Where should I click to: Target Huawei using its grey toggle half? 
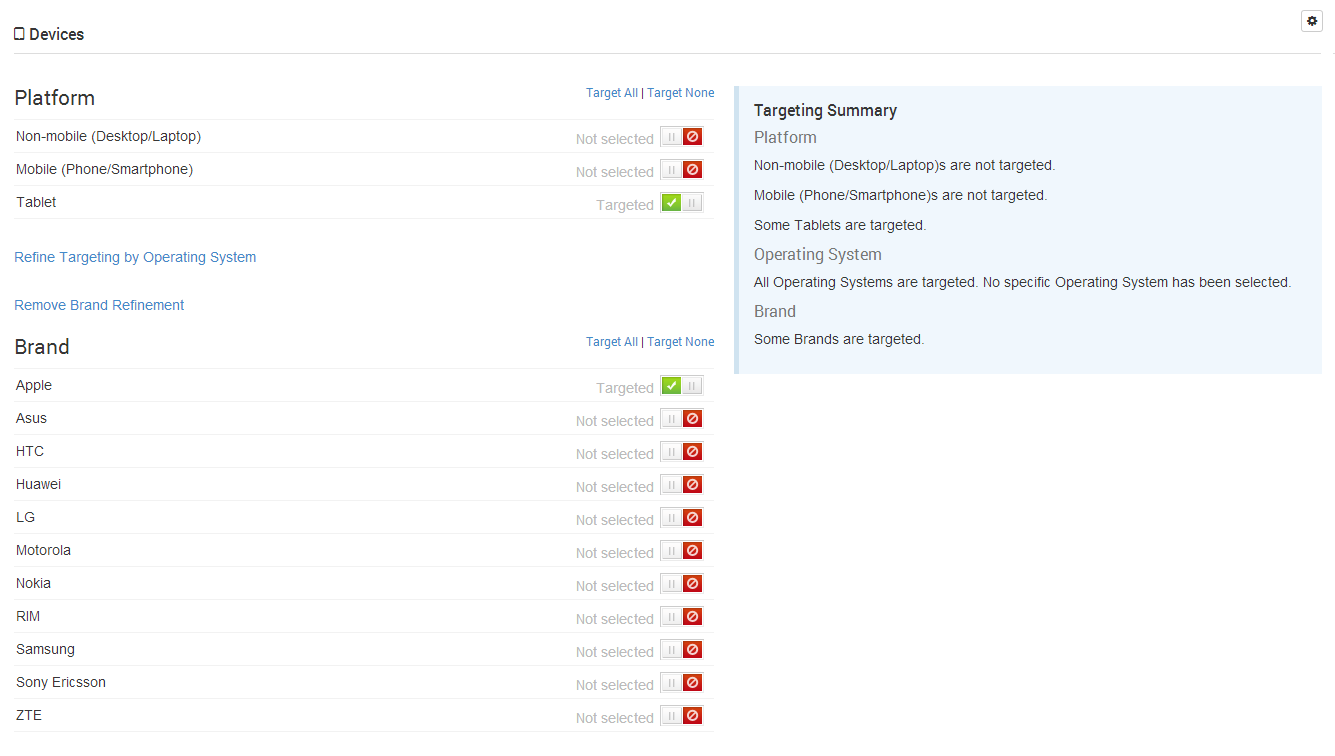pos(671,485)
